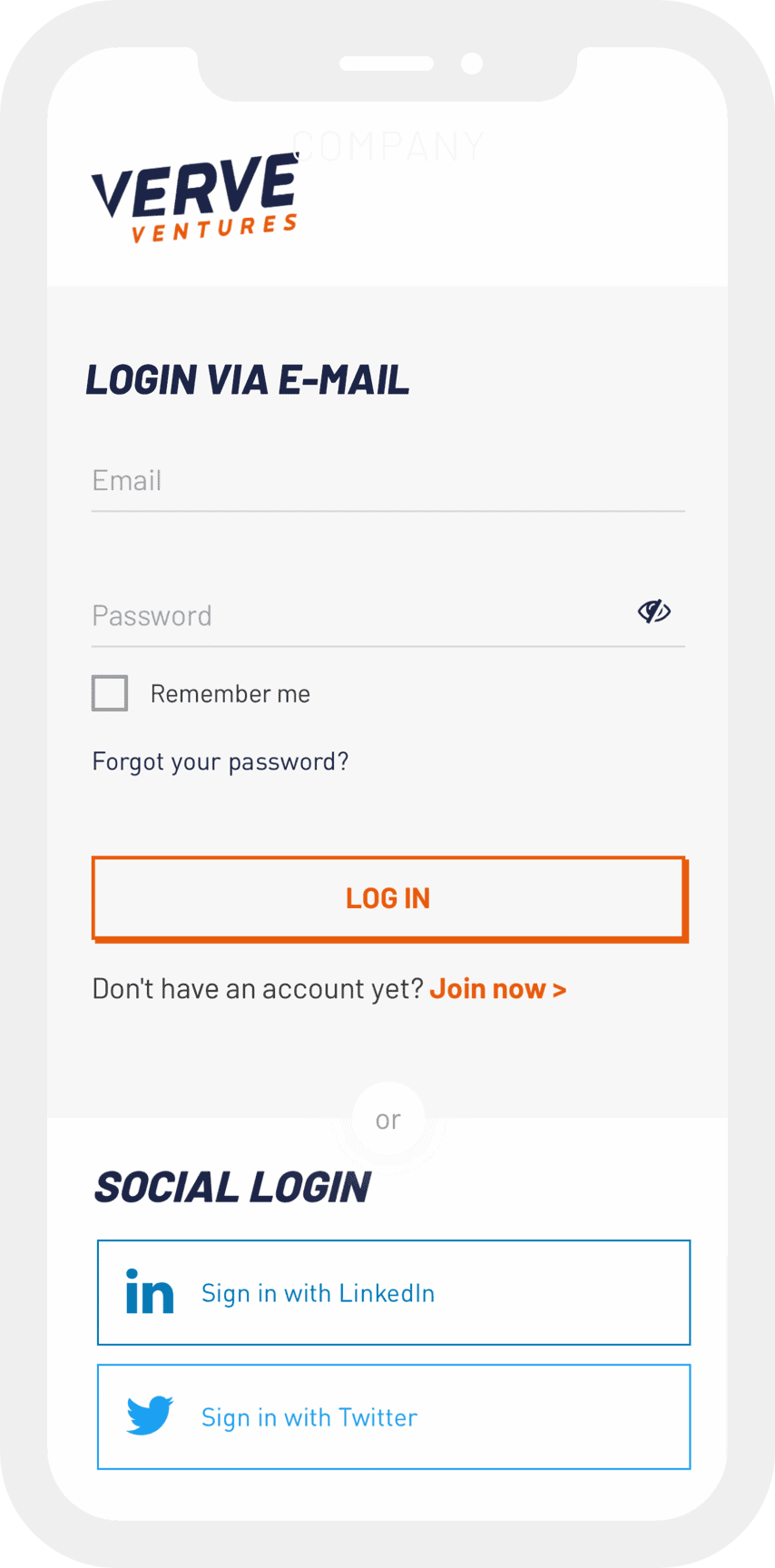Enable the Remember me checkbox
This screenshot has height=1568, width=775.
click(110, 693)
